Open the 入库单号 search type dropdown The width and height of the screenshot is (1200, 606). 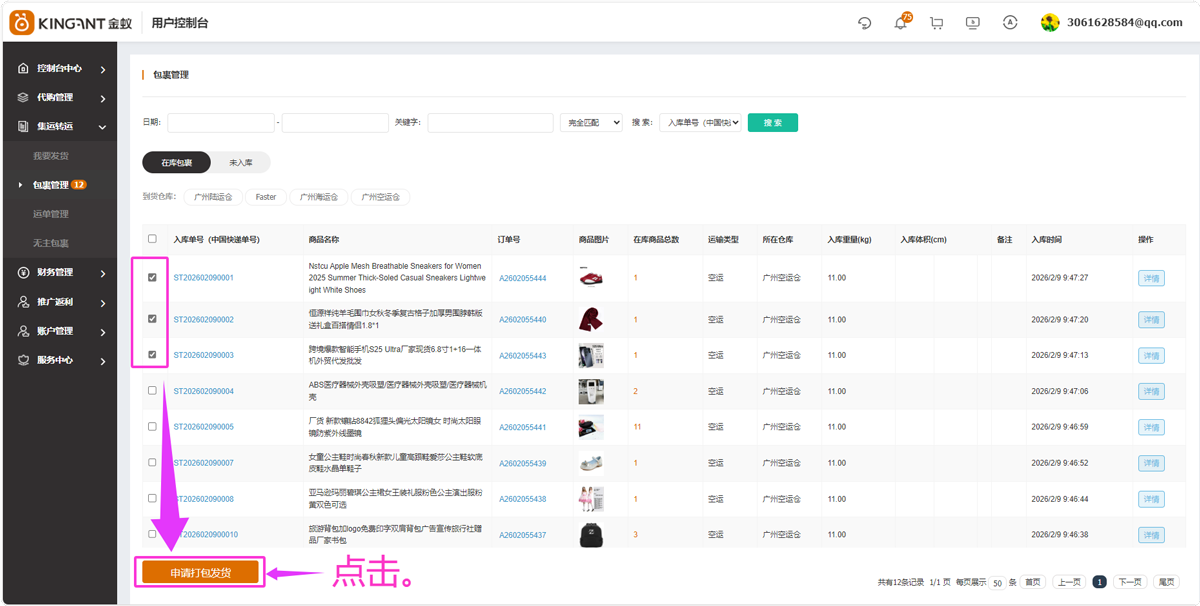click(x=700, y=122)
